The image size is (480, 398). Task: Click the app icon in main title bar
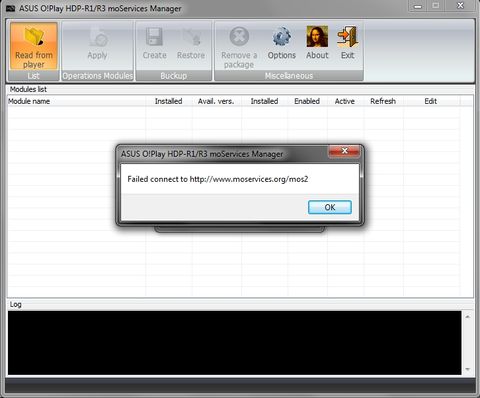(x=11, y=8)
